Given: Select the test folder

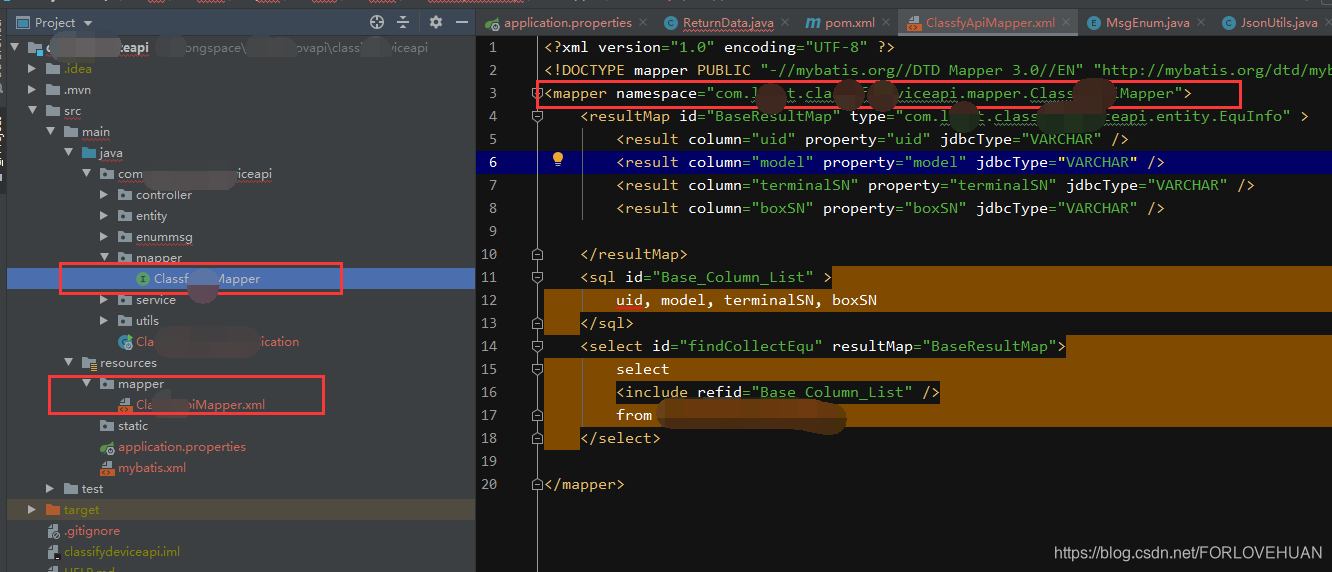Looking at the screenshot, I should click(92, 489).
